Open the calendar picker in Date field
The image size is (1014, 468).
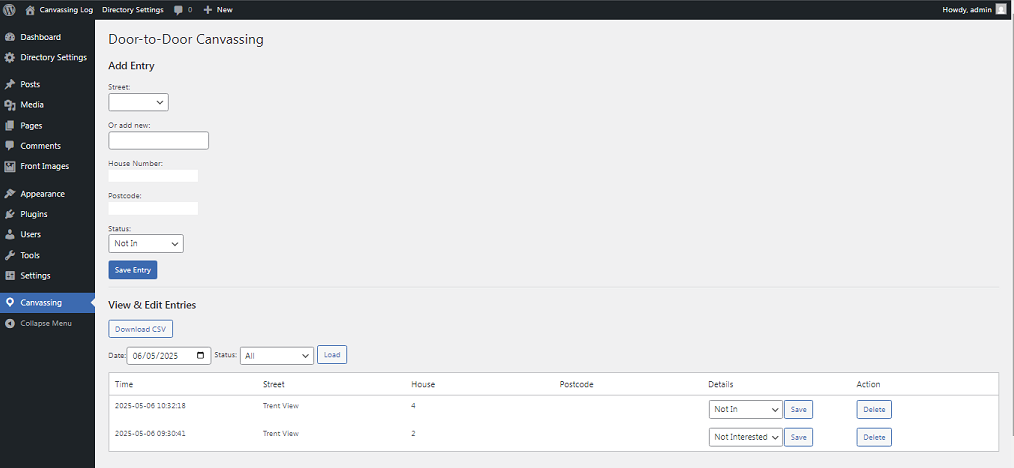(201, 355)
